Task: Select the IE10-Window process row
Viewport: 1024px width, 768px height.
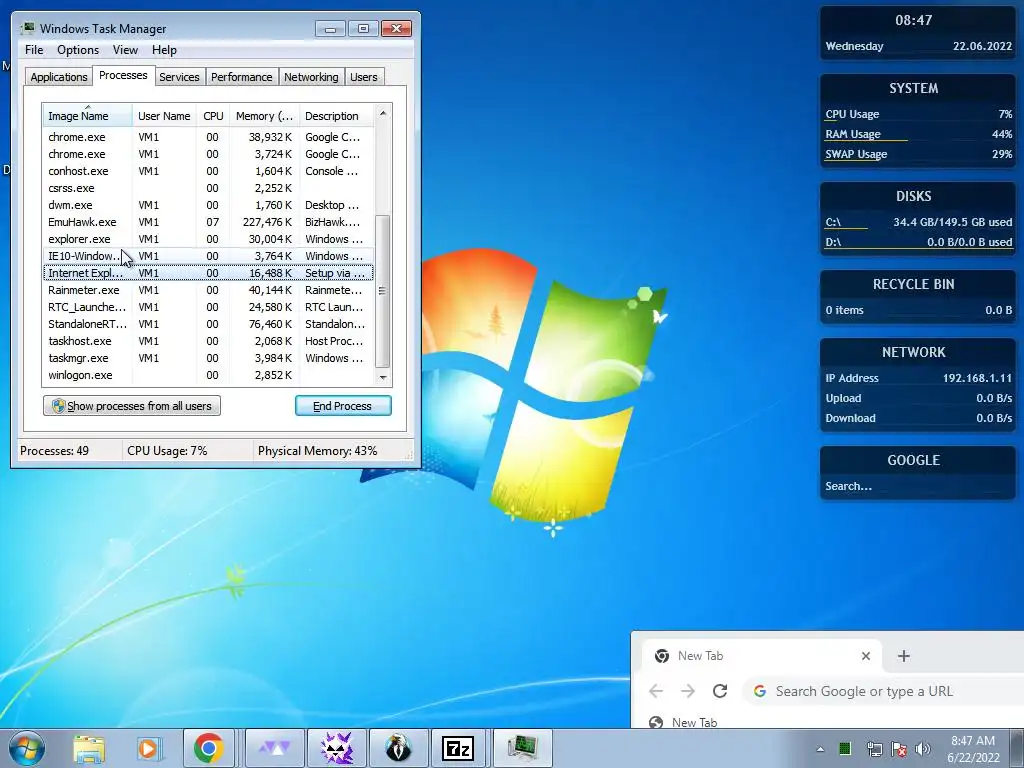Action: (208, 256)
